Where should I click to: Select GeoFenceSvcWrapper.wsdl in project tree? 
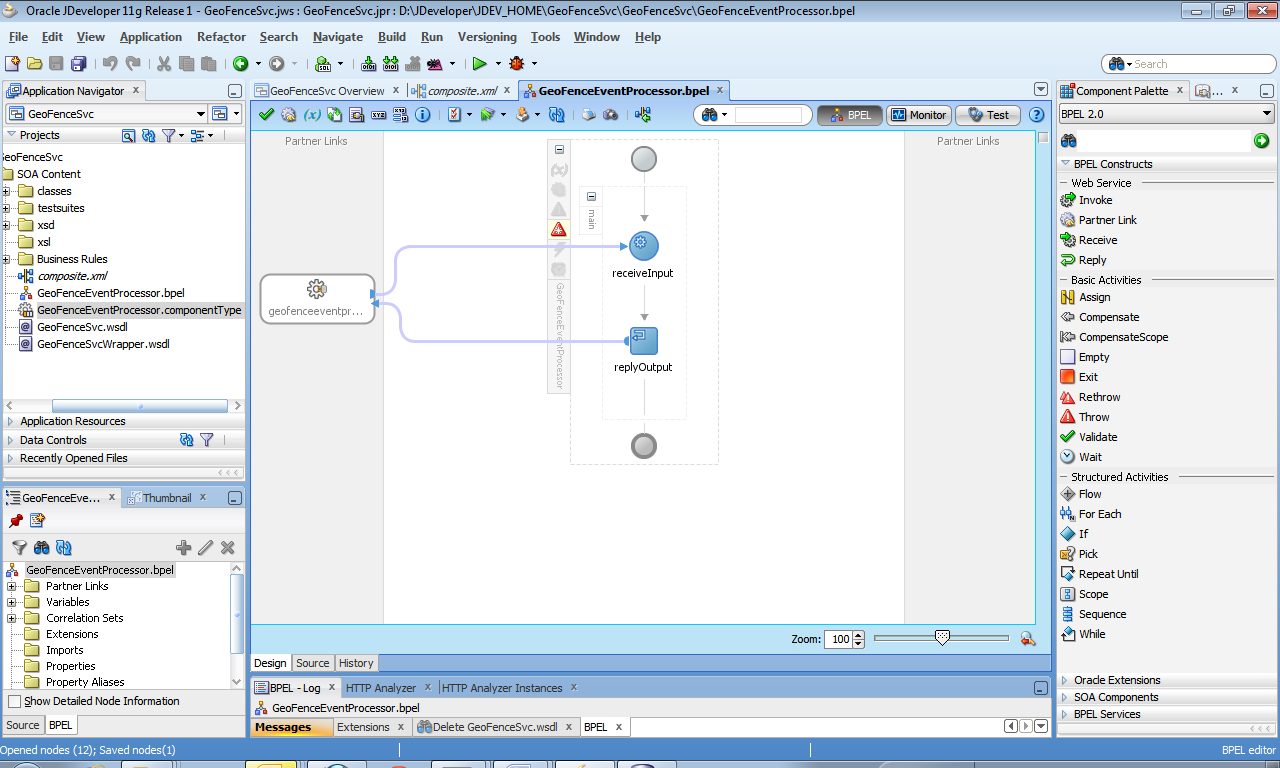click(103, 344)
